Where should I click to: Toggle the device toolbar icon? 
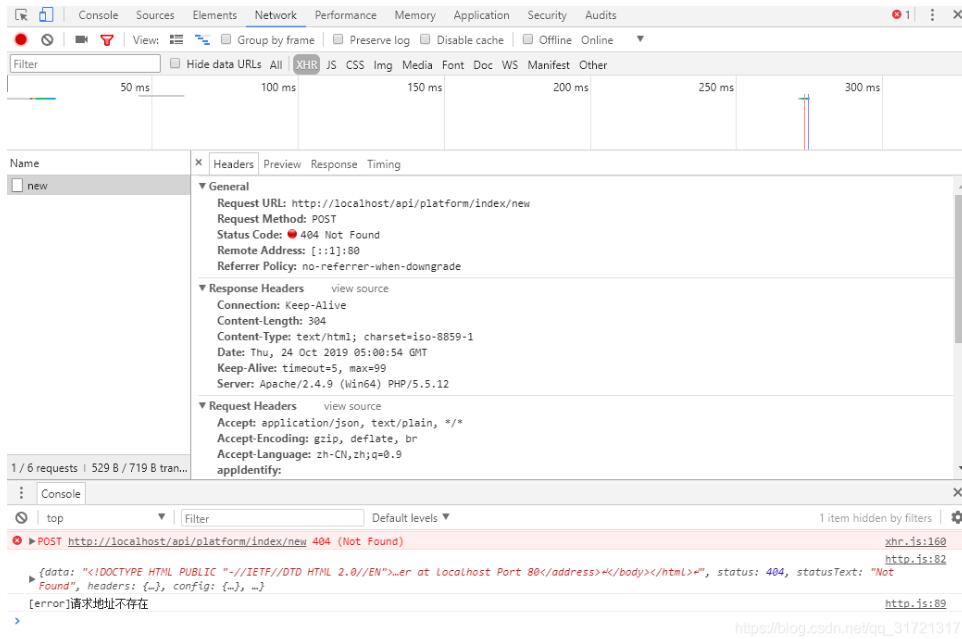tap(45, 15)
